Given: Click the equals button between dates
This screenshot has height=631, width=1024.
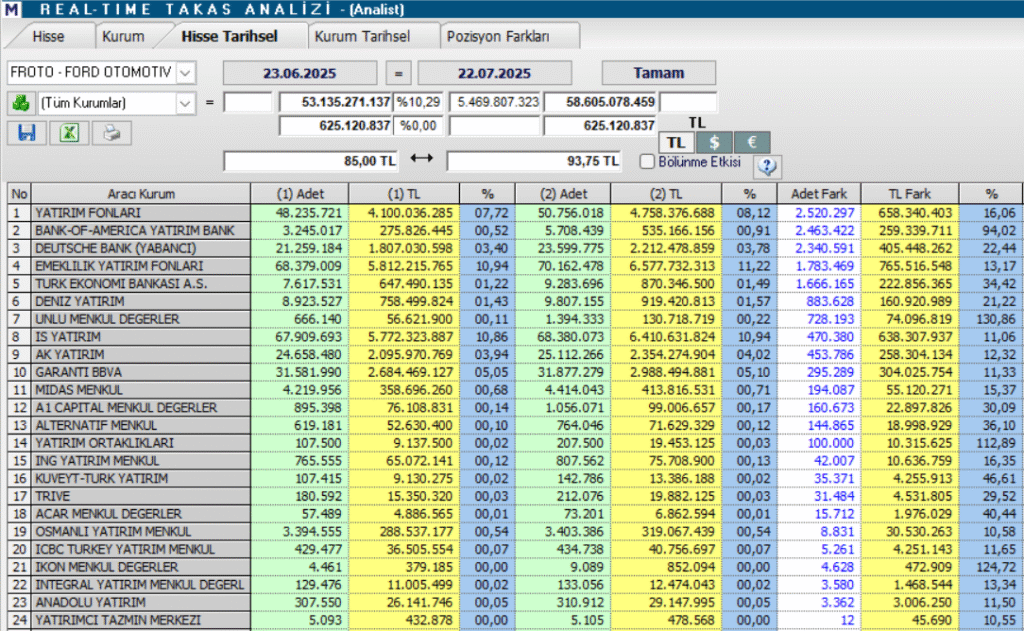Looking at the screenshot, I should click(x=398, y=73).
